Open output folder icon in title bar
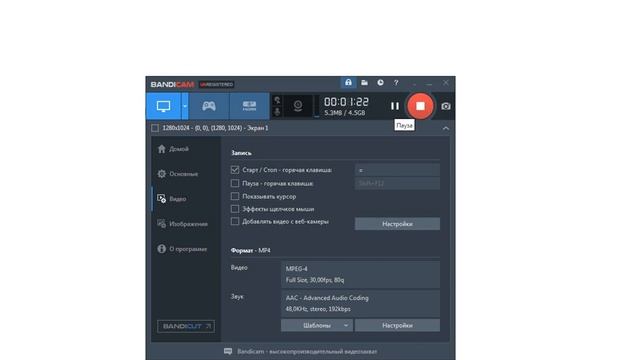The height and width of the screenshot is (360, 640). pyautogui.click(x=364, y=83)
